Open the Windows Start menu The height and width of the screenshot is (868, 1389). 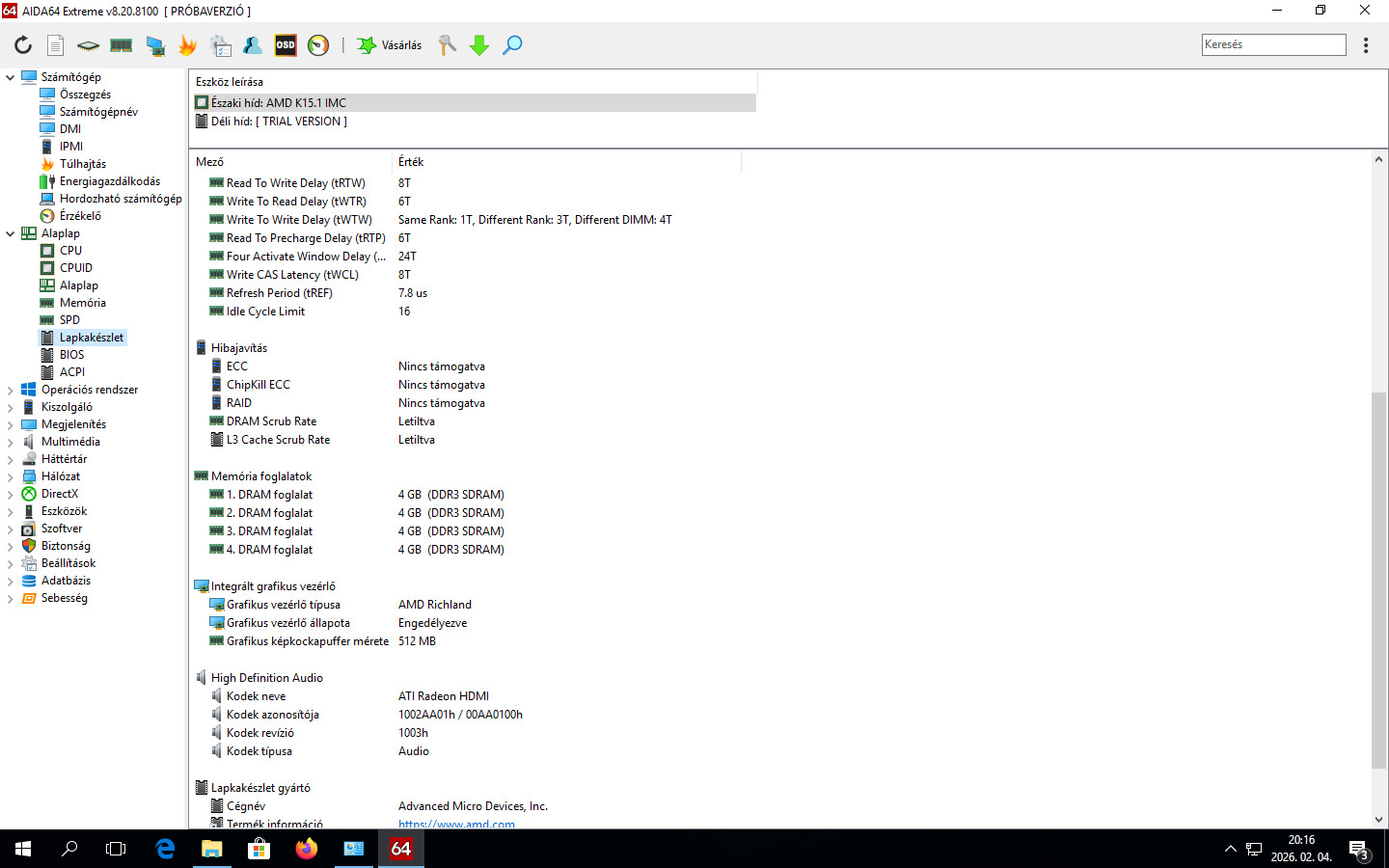point(23,849)
